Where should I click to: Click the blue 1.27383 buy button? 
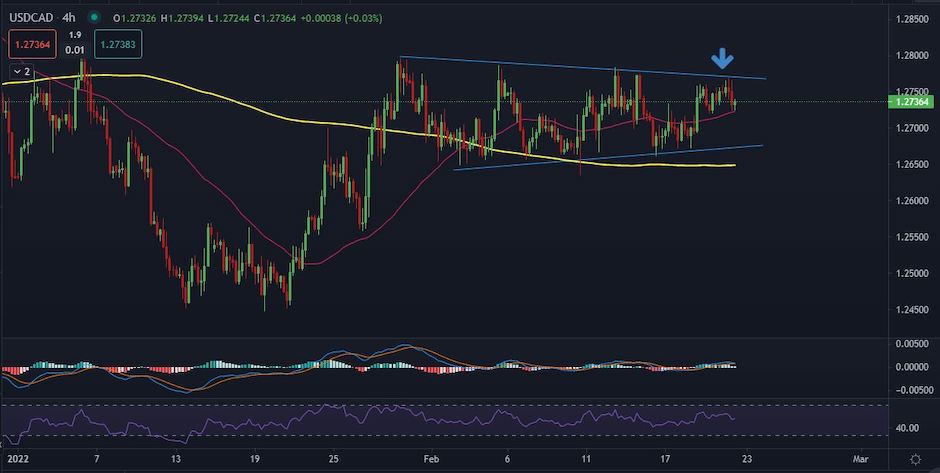coord(118,44)
